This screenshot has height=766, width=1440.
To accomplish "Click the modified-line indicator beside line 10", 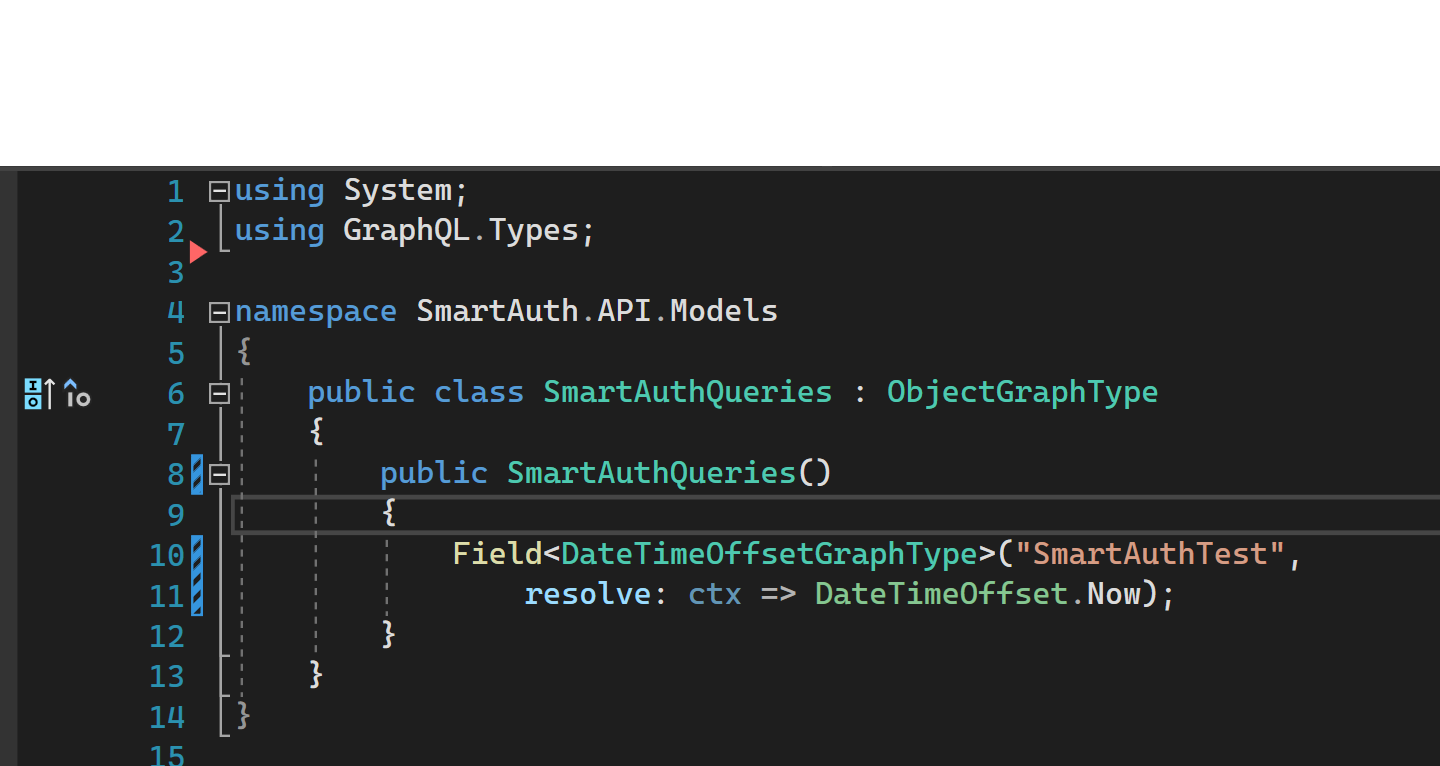I will coord(196,555).
